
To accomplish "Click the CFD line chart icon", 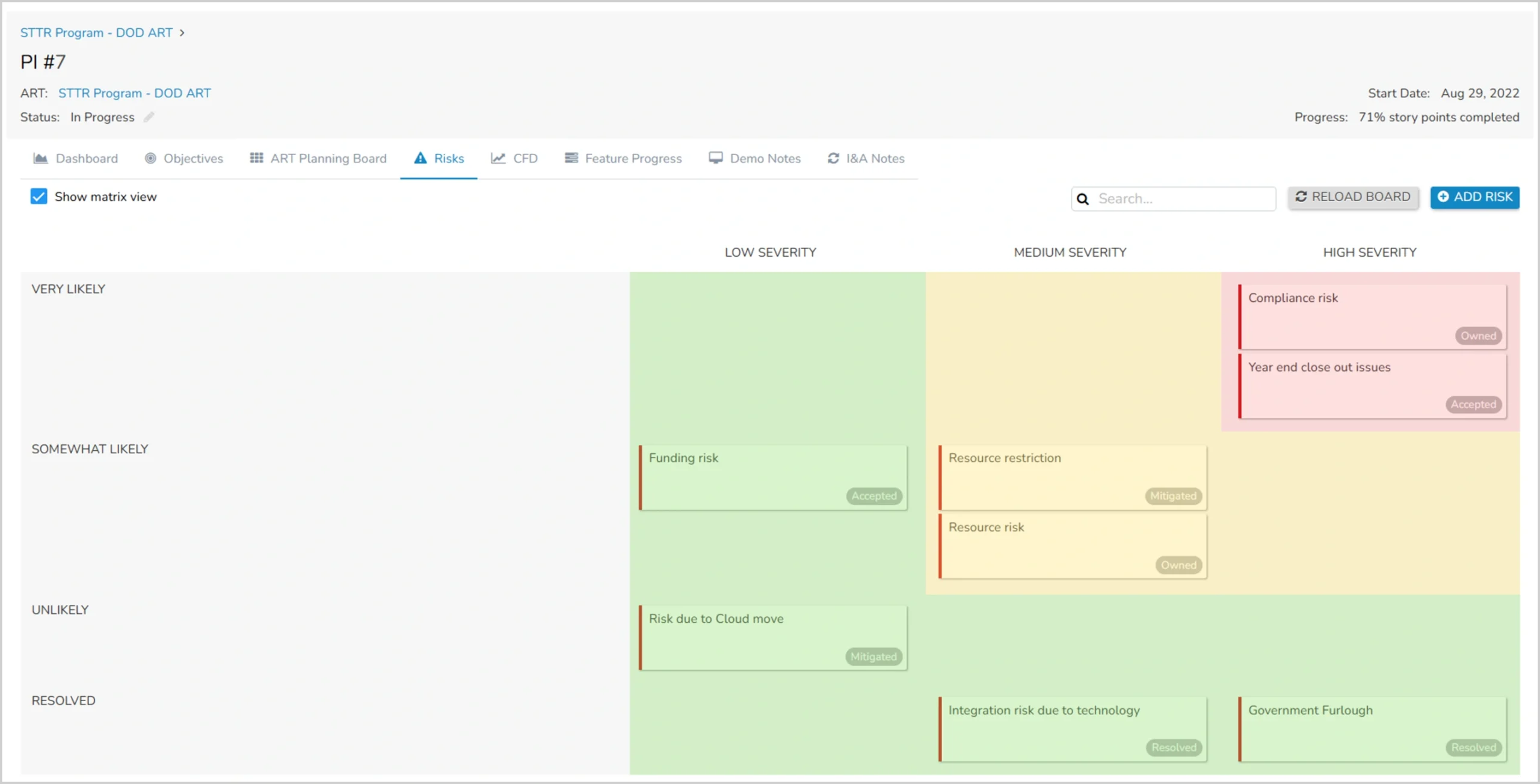I will click(x=498, y=158).
